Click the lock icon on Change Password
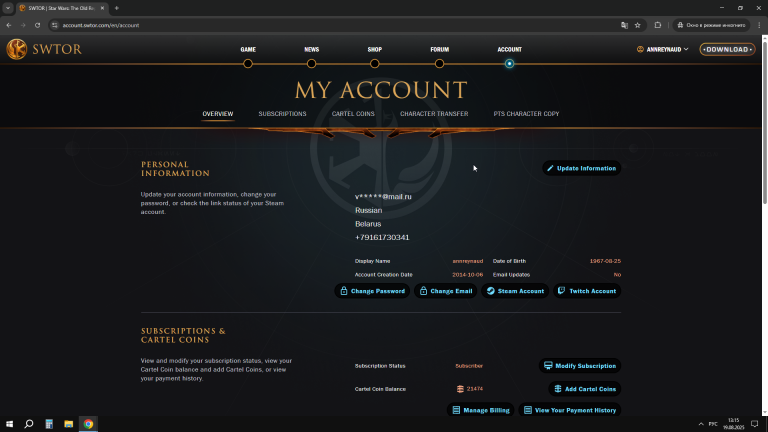 tap(344, 291)
